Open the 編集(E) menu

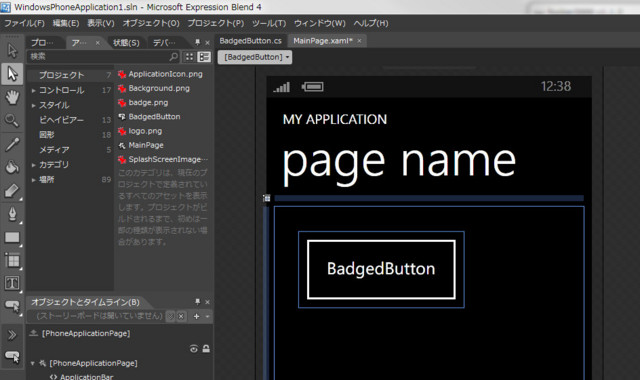(x=66, y=23)
